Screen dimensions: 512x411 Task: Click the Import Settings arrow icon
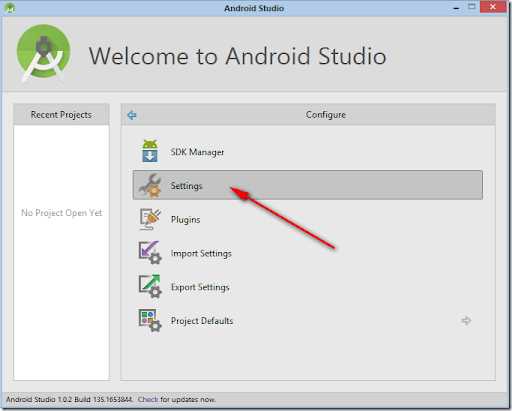coord(150,253)
